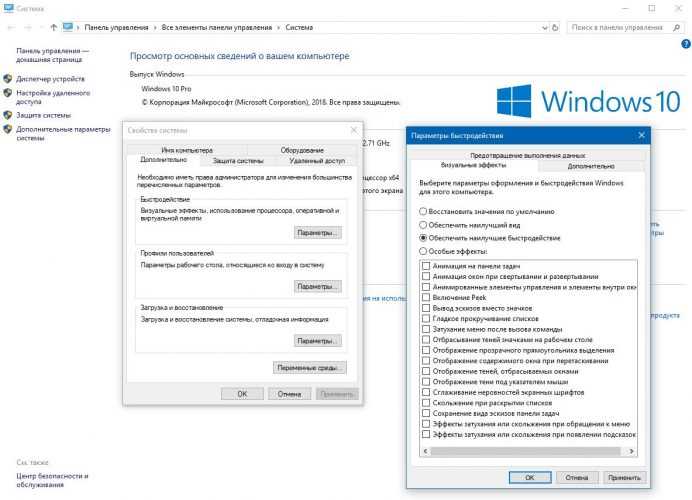Viewport: 692px width, 500px height.
Task: Open Центр безопасности и обслуживания link
Action: [53, 480]
